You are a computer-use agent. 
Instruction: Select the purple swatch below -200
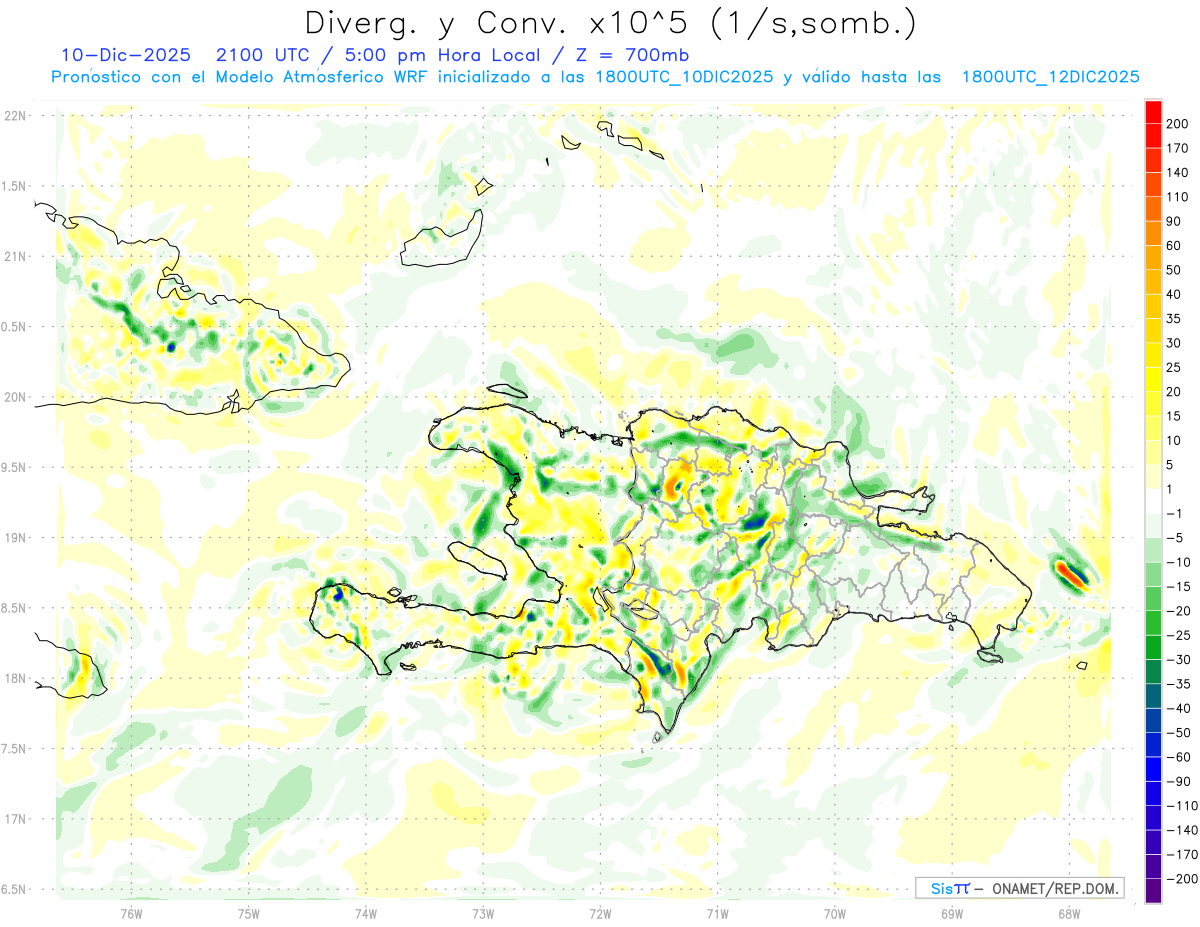1154,892
